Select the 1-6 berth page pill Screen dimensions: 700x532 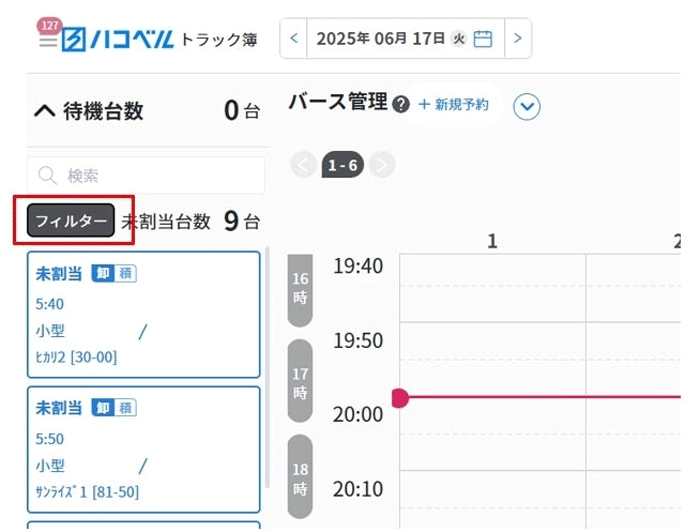click(343, 165)
